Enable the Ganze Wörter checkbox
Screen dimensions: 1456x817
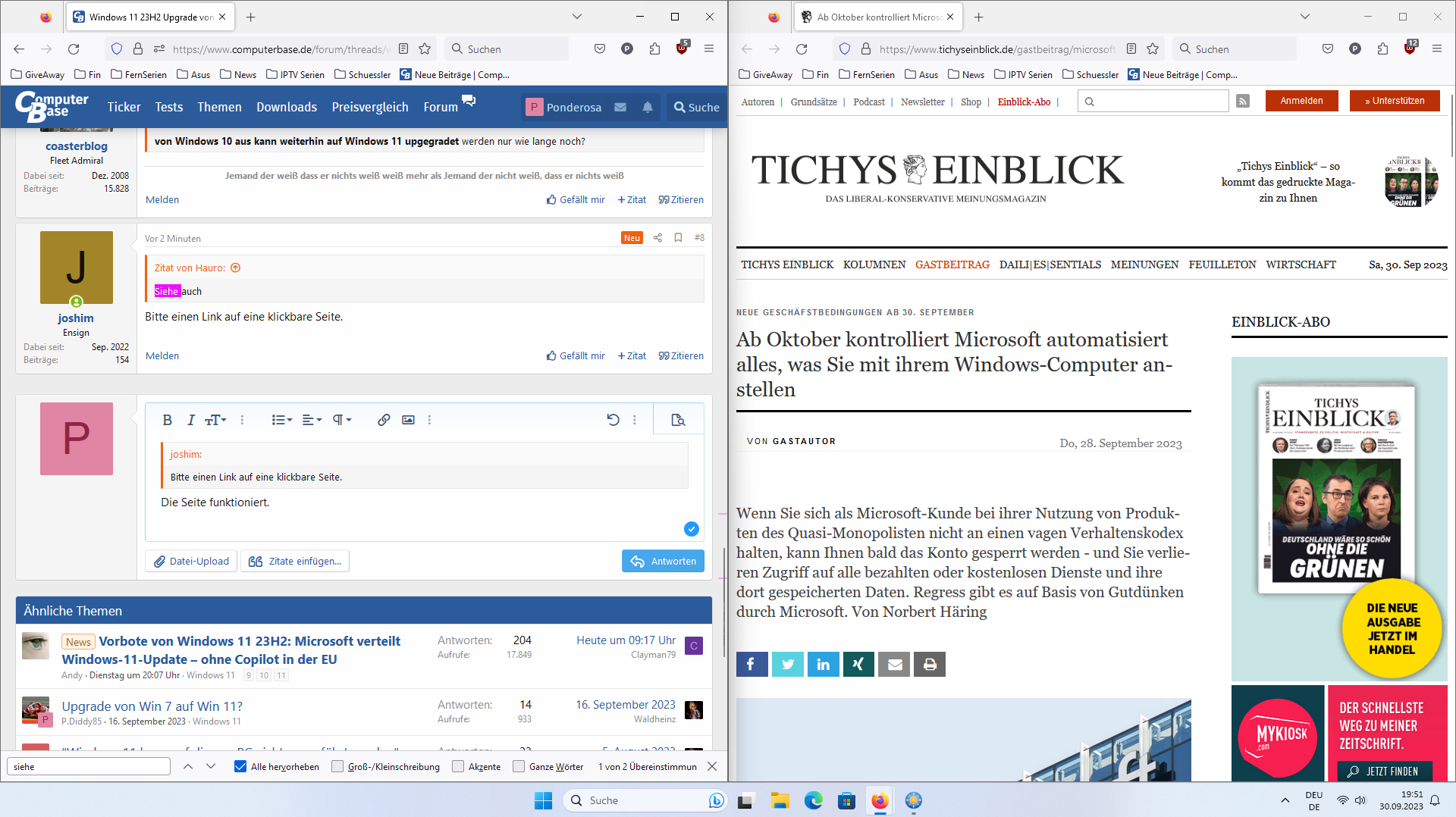519,766
